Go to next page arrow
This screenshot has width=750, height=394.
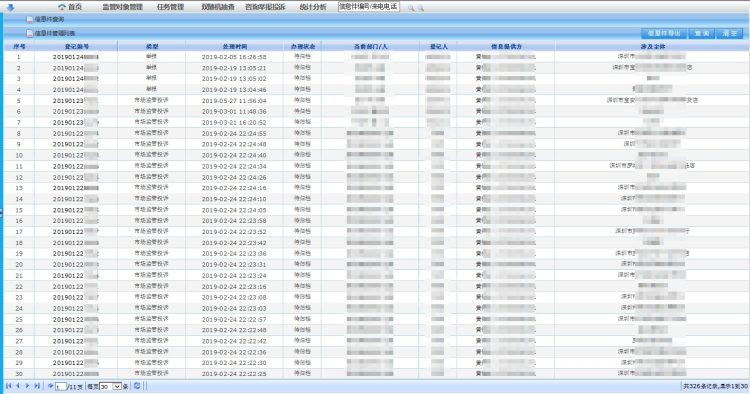click(27, 385)
